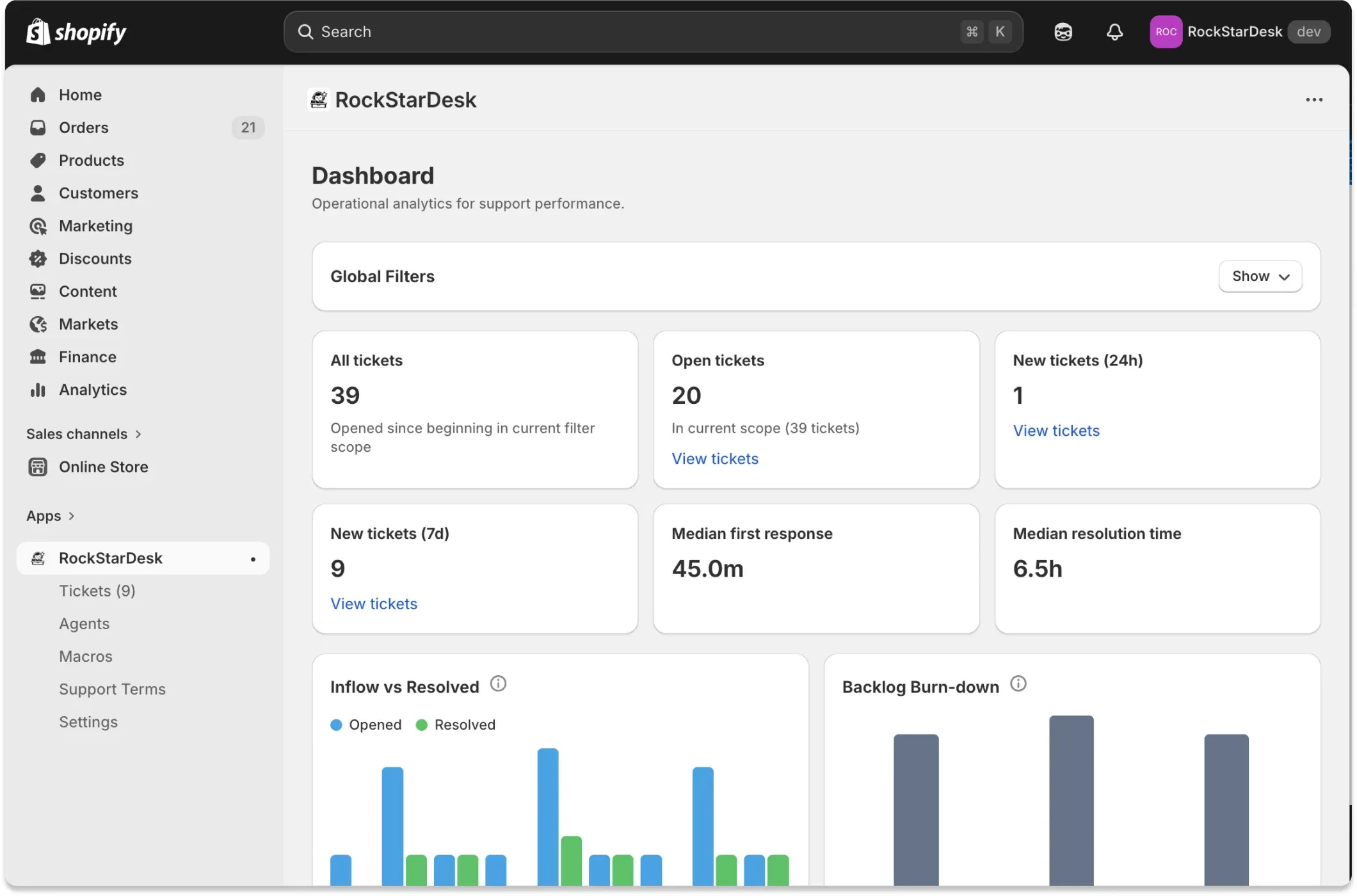This screenshot has width=1357, height=896.
Task: Expand the Sales channels section
Action: click(84, 434)
